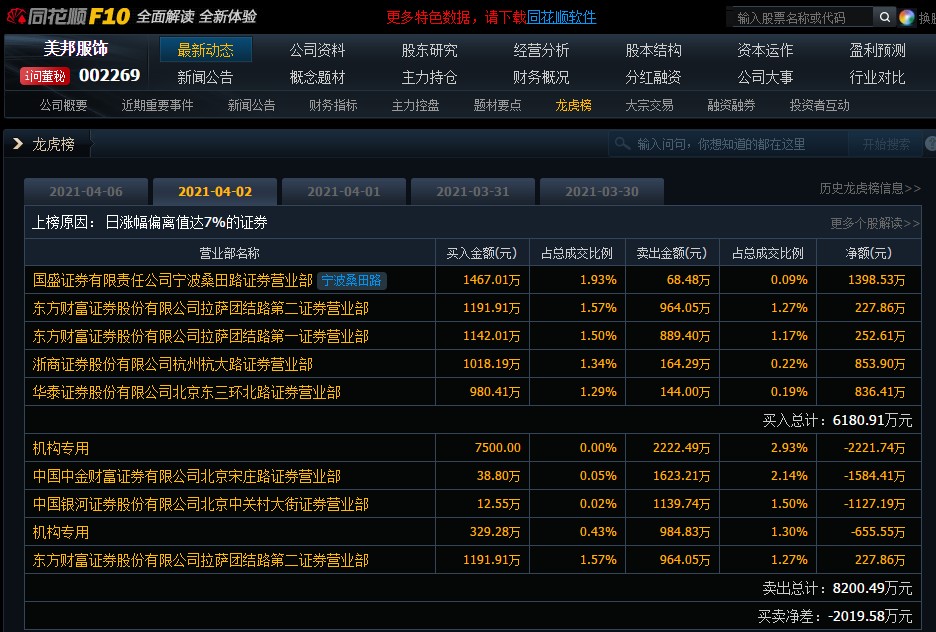This screenshot has width=936, height=632.
Task: Click the stock code 002269
Action: point(109,75)
